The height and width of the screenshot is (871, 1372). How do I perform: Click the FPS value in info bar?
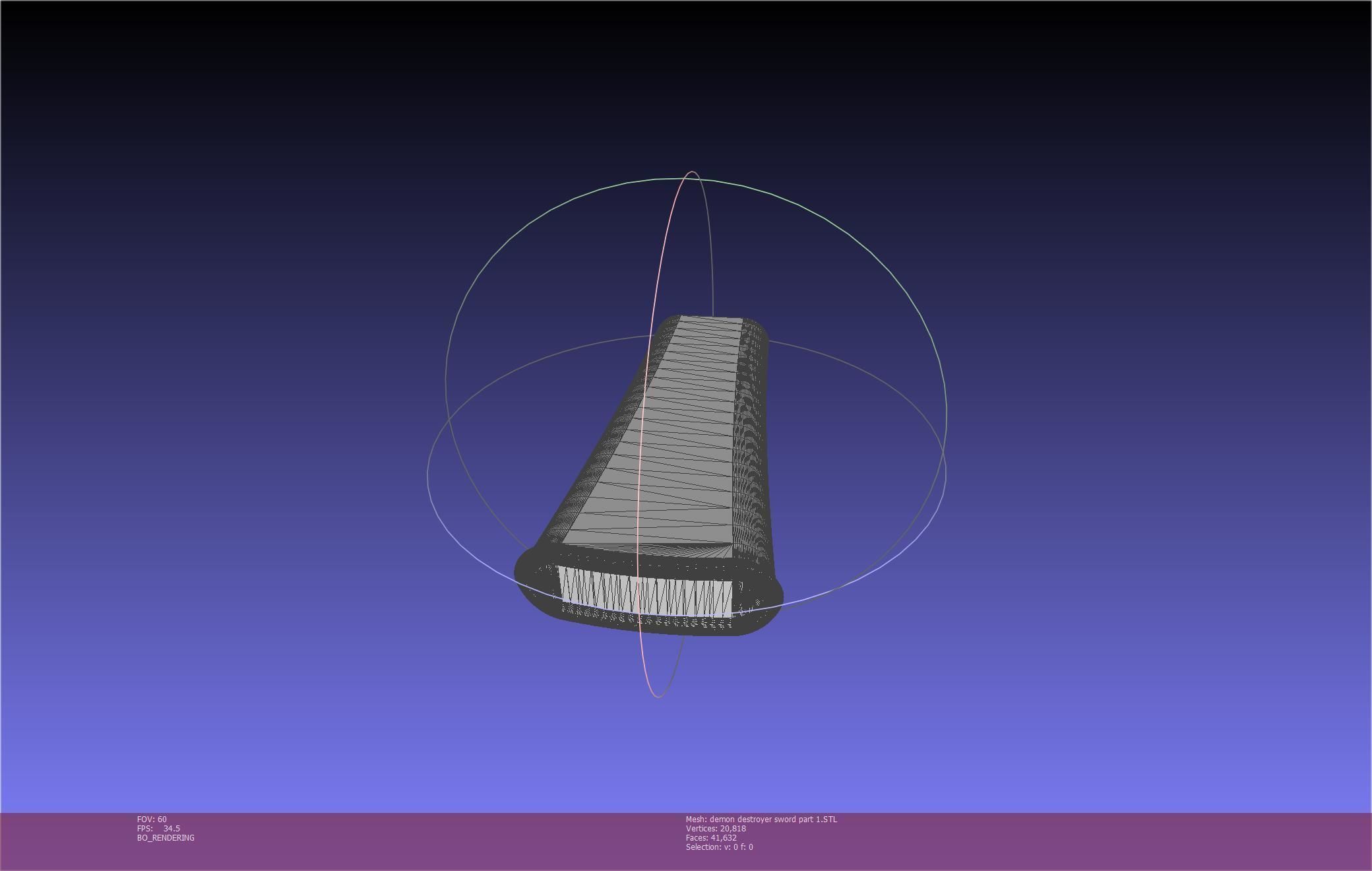[171, 828]
